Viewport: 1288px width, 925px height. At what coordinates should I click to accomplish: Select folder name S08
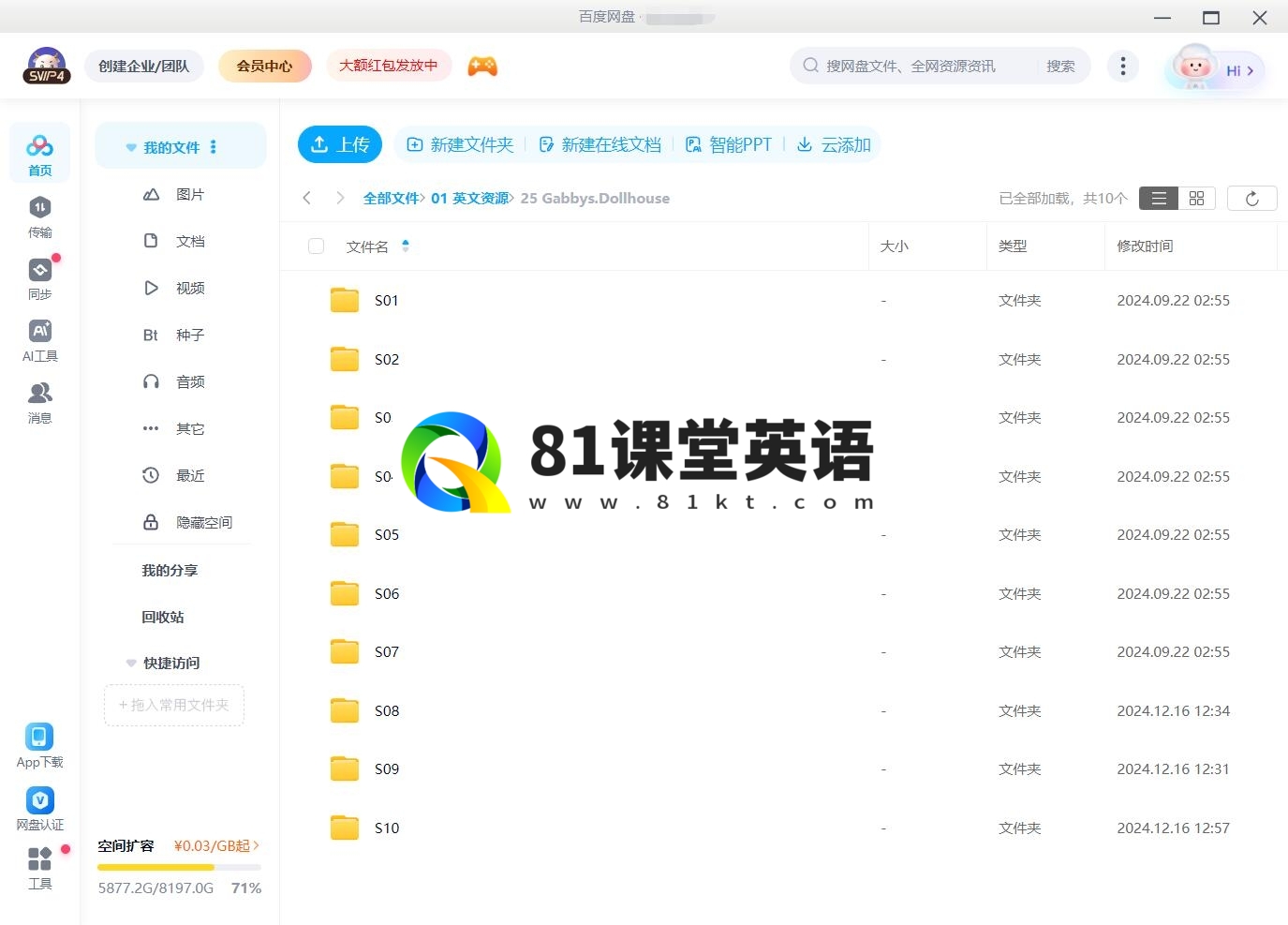coord(387,710)
